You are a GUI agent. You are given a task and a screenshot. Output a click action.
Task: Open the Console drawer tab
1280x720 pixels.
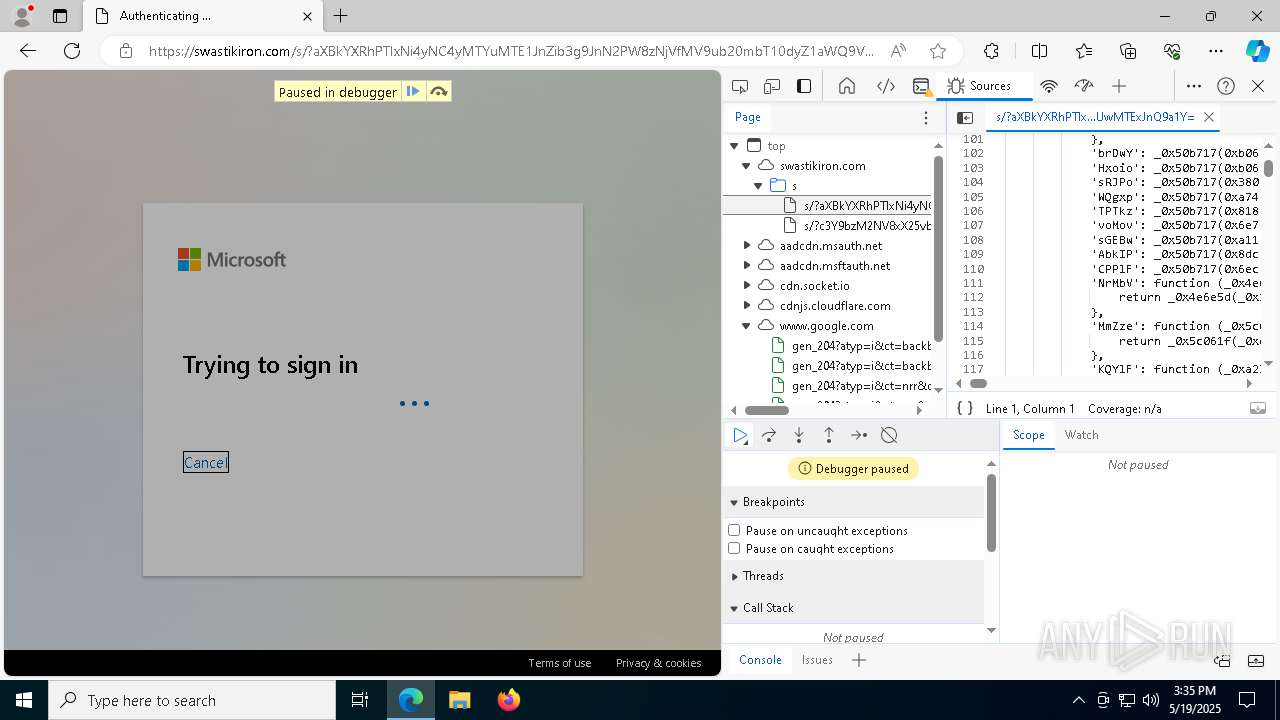point(760,660)
